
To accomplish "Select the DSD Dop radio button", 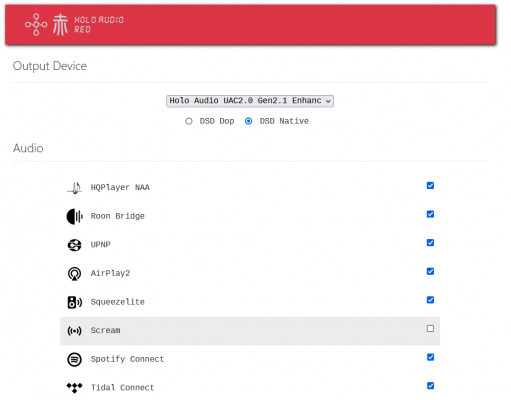I will click(189, 121).
